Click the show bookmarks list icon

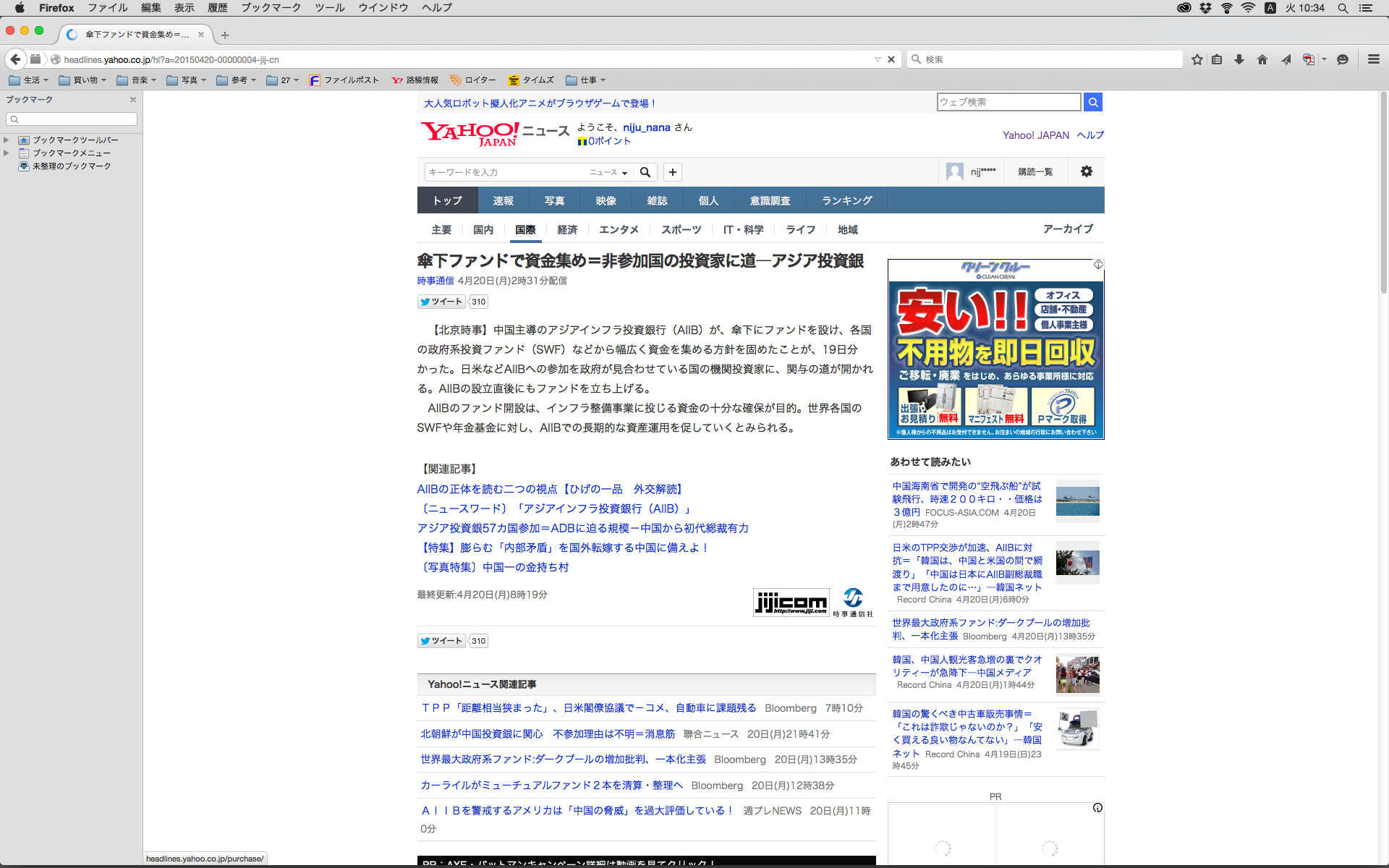pos(1217,59)
